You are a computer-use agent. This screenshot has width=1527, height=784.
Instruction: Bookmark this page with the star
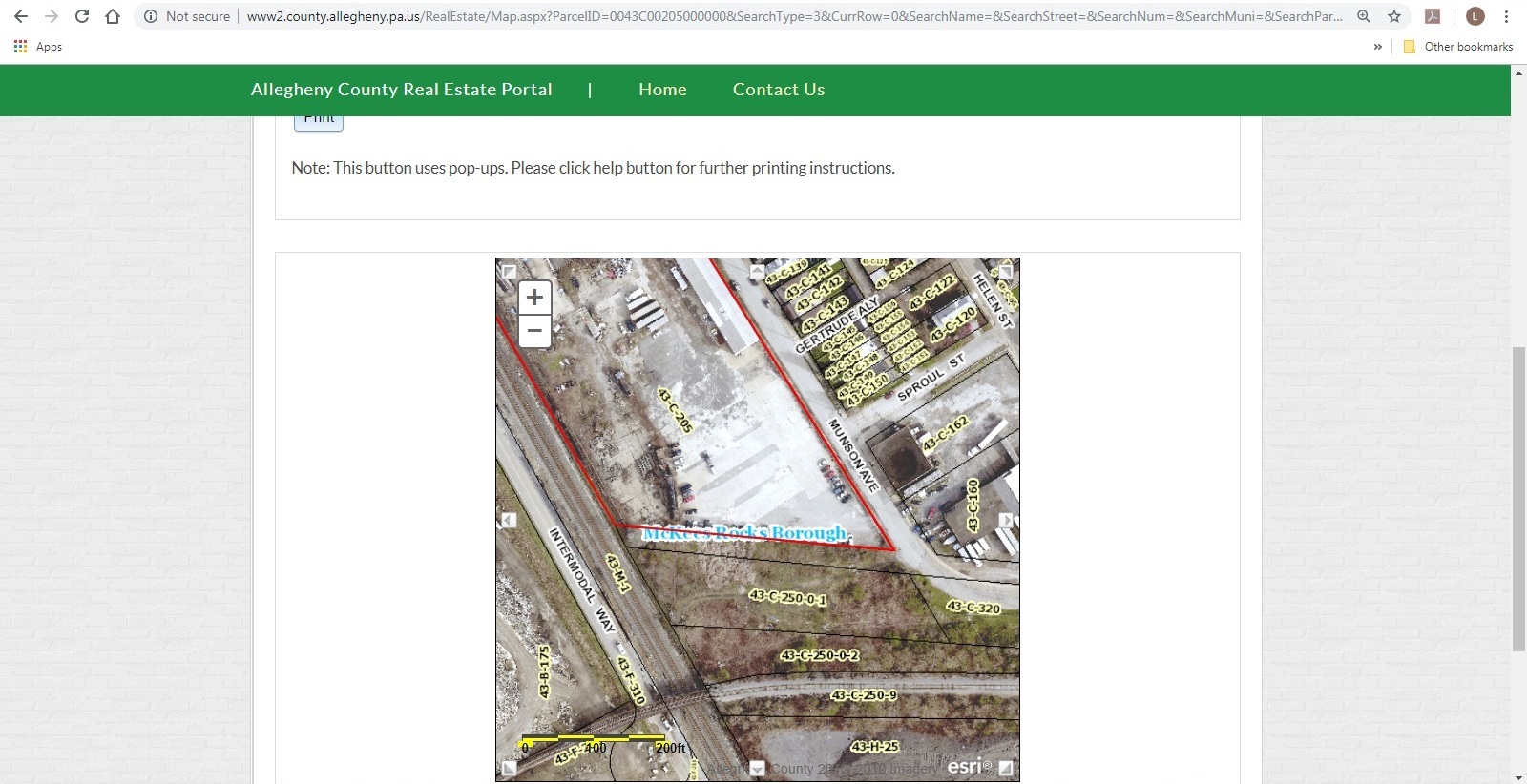(1394, 16)
